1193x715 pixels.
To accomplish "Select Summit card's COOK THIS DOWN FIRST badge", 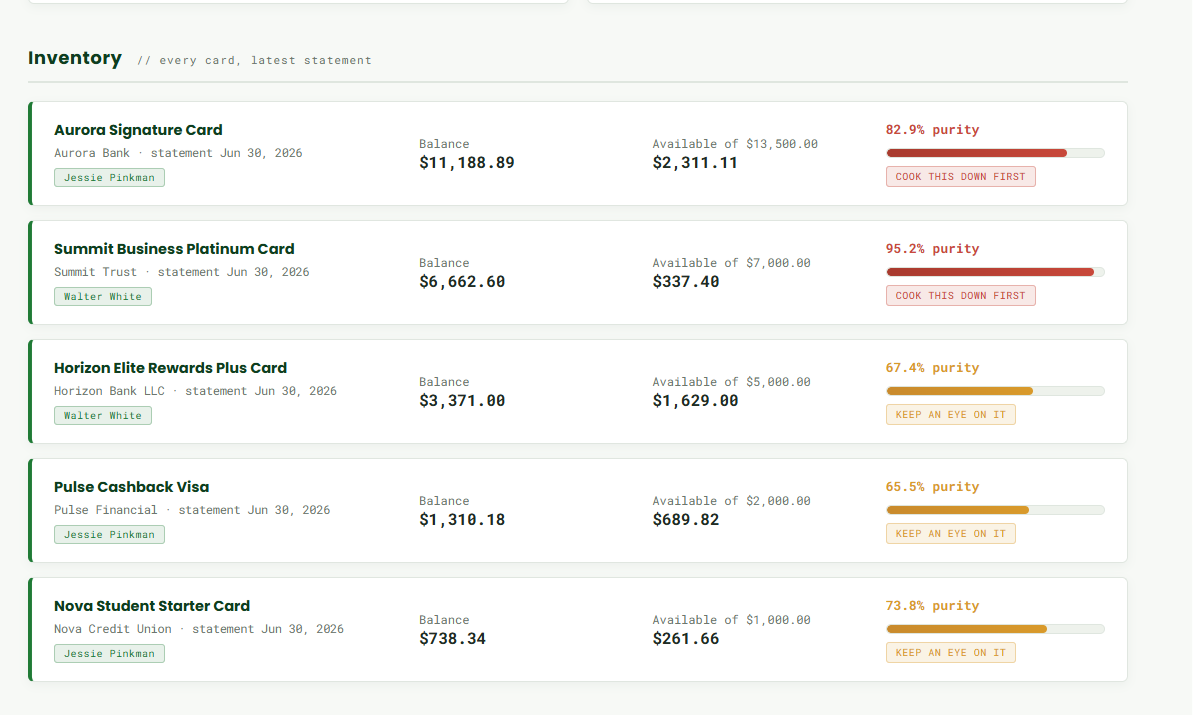I will [x=960, y=295].
